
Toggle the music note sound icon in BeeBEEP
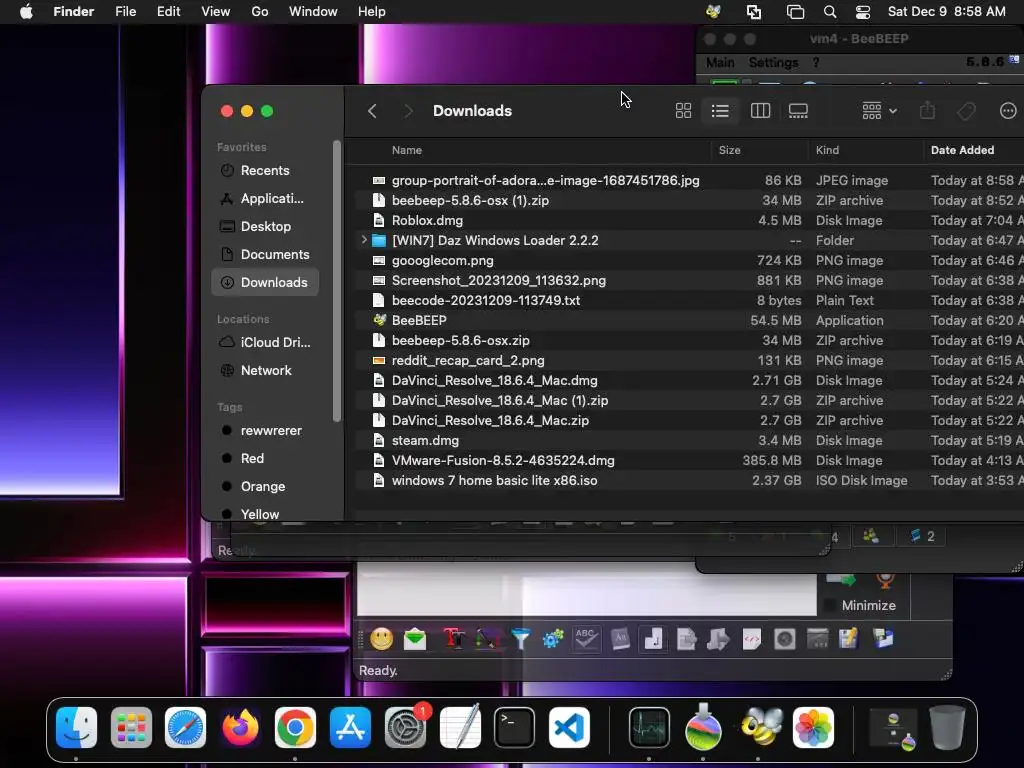pyautogui.click(x=653, y=639)
